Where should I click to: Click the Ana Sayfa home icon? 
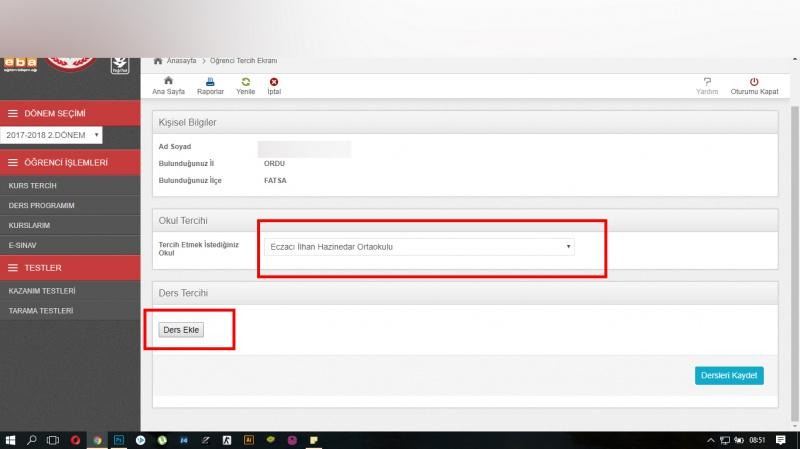pos(168,81)
